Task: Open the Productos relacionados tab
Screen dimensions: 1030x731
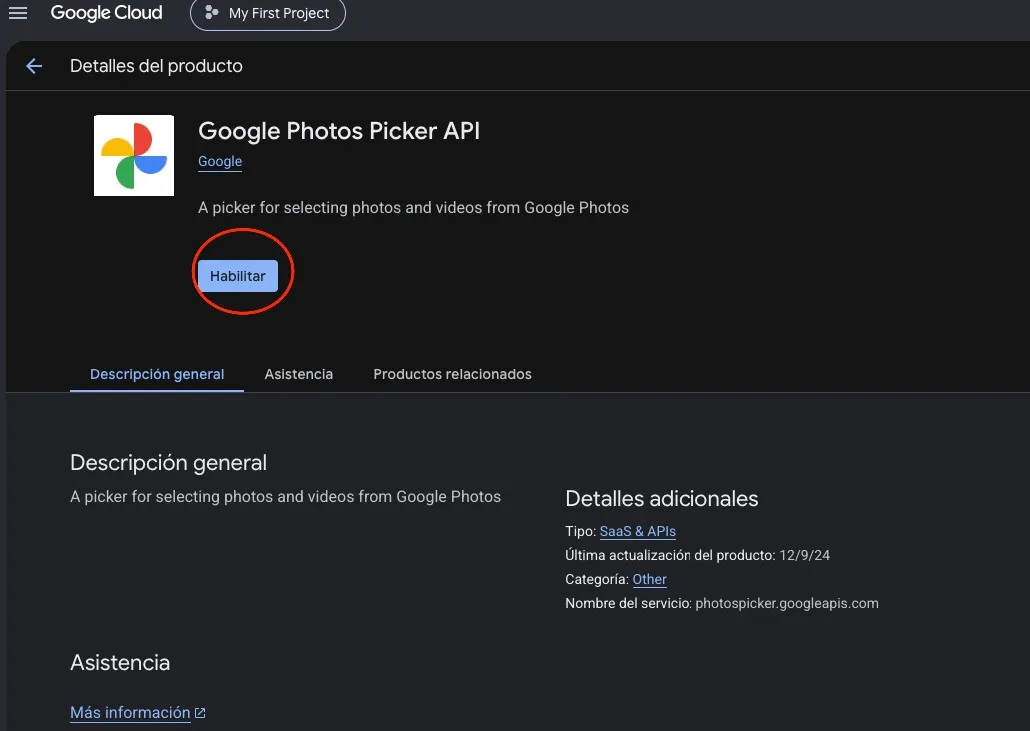Action: coord(453,374)
